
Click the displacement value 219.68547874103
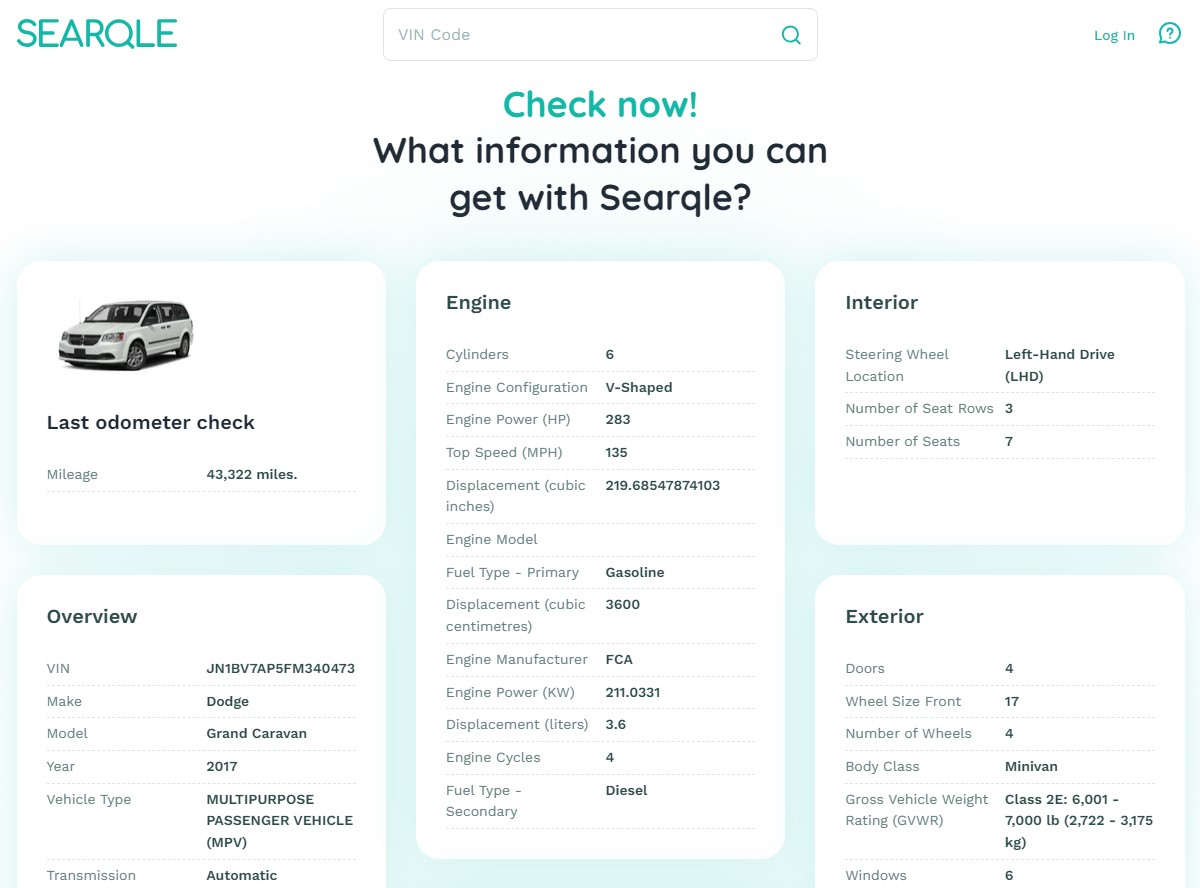[x=663, y=485]
